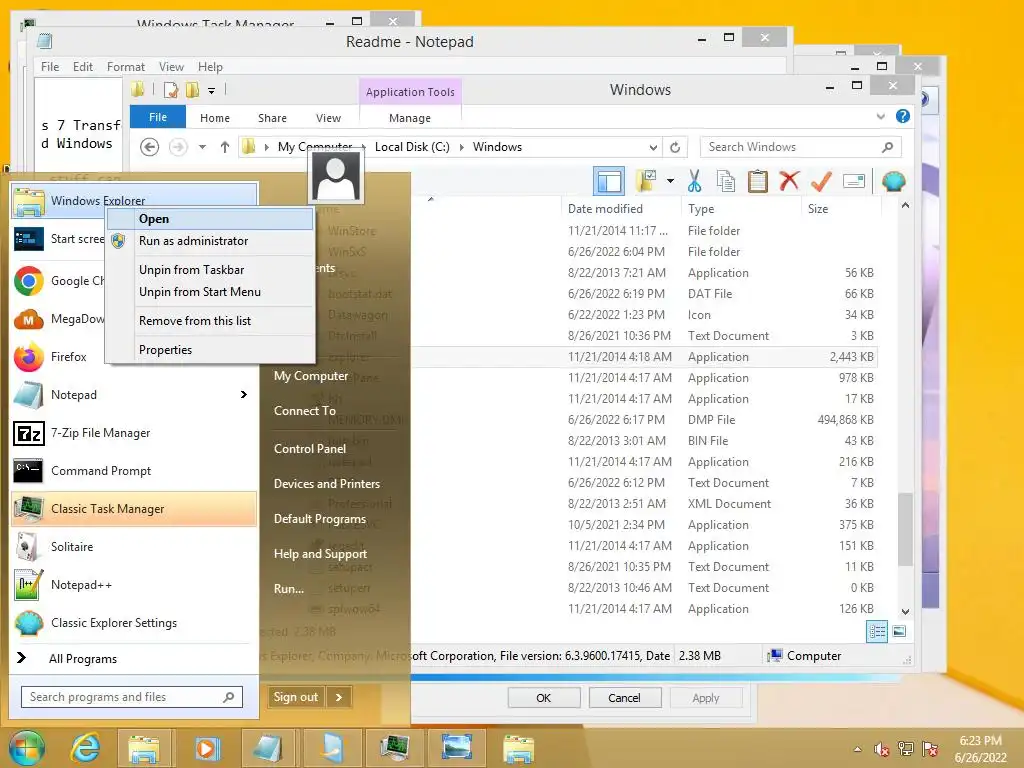Click New Folder icon in Quick Access Toolbar
Image resolution: width=1024 pixels, height=768 pixels.
[192, 90]
